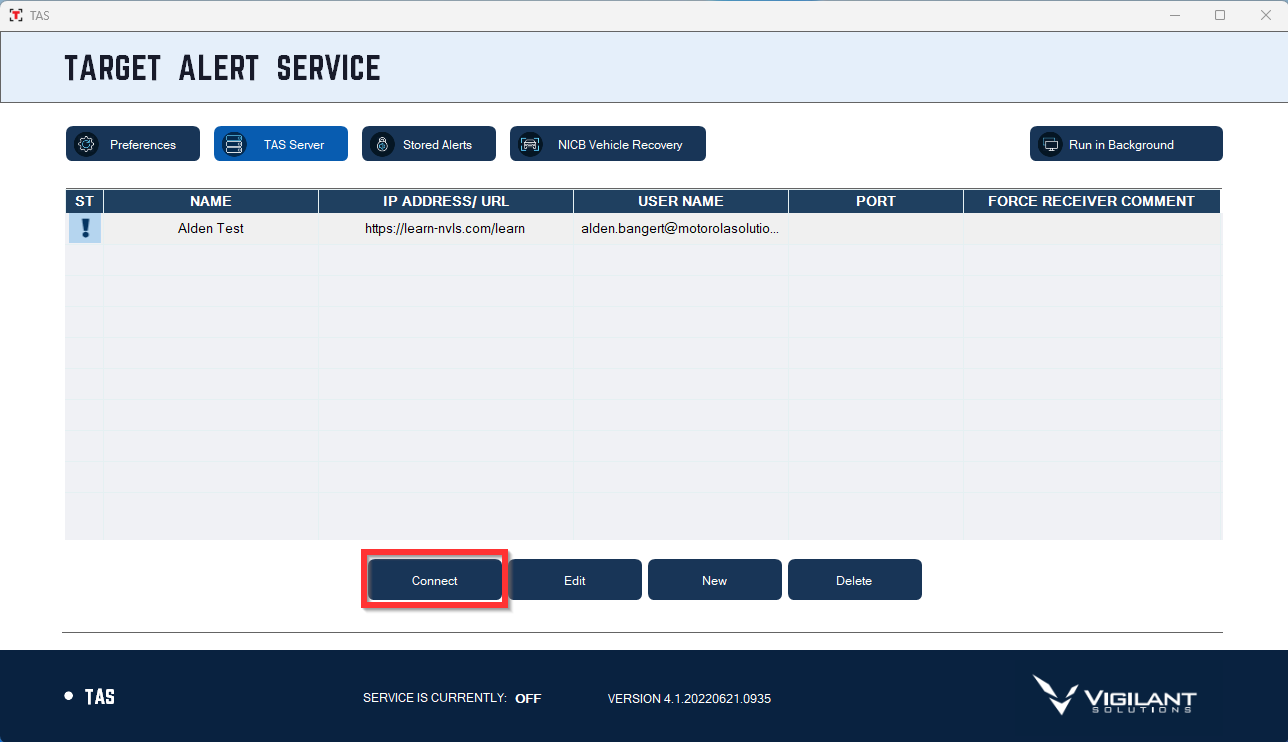The width and height of the screenshot is (1288, 742).
Task: Click the TARGET ALERT SERVICE heading
Action: click(x=223, y=68)
